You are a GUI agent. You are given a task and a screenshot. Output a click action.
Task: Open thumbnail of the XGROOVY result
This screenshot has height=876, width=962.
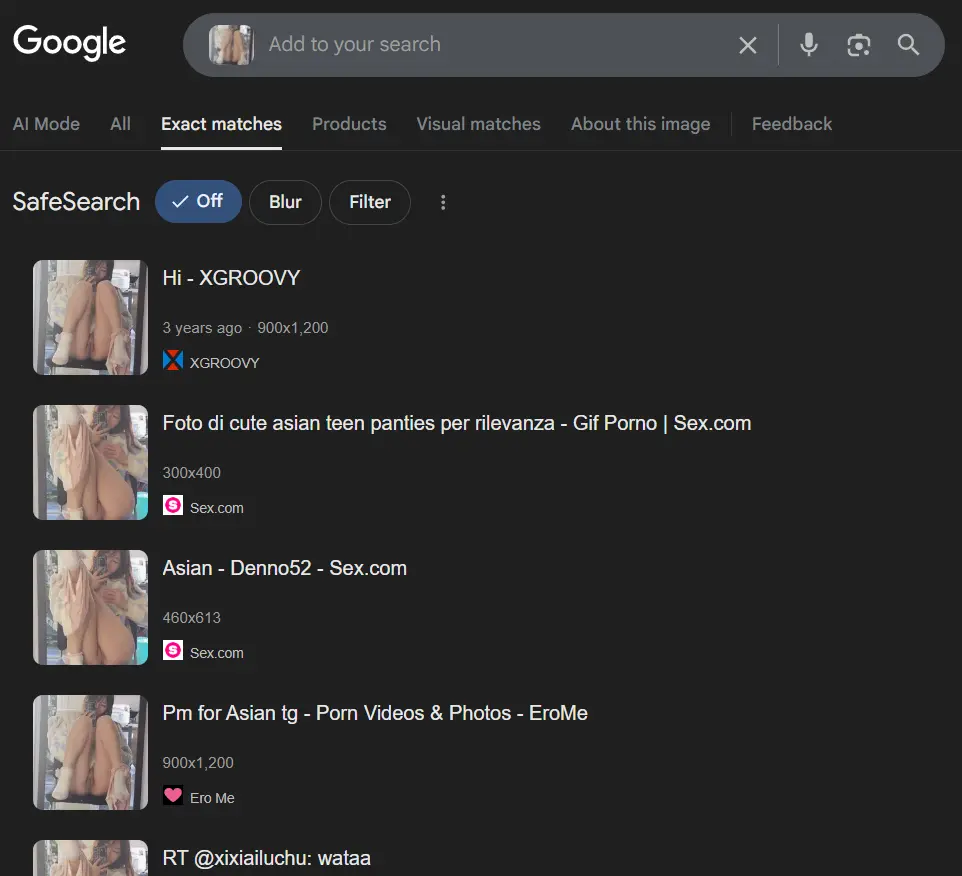[90, 317]
